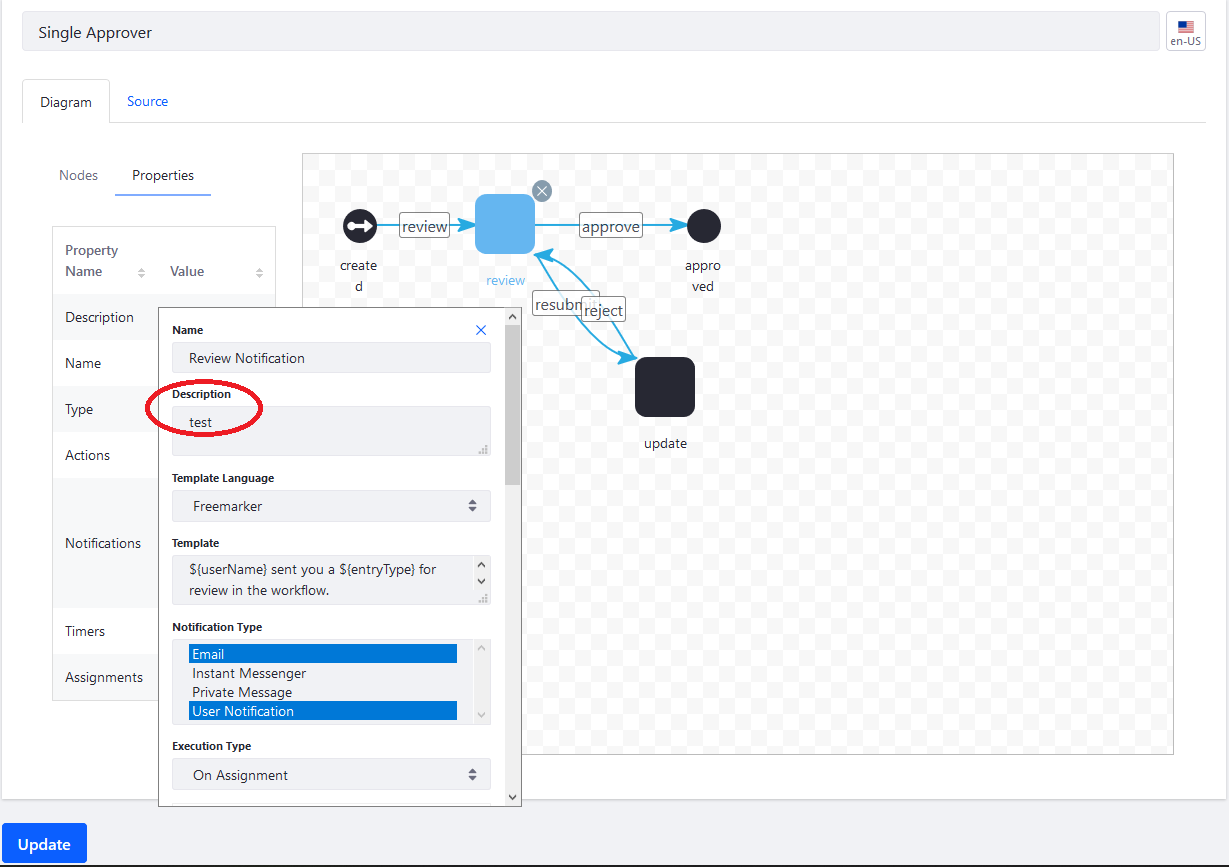Screen dimensions: 1229x867
Task: Click the Description field resize grip
Action: (483, 449)
